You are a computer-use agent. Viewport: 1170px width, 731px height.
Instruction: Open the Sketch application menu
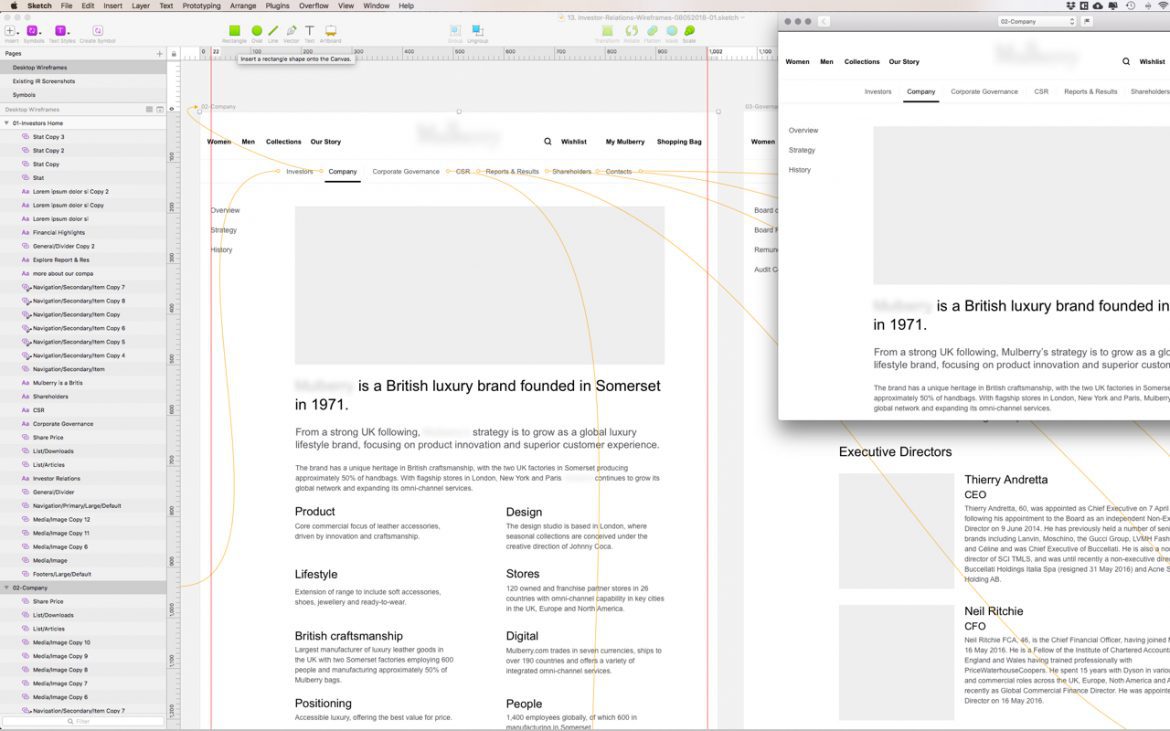[40, 5]
